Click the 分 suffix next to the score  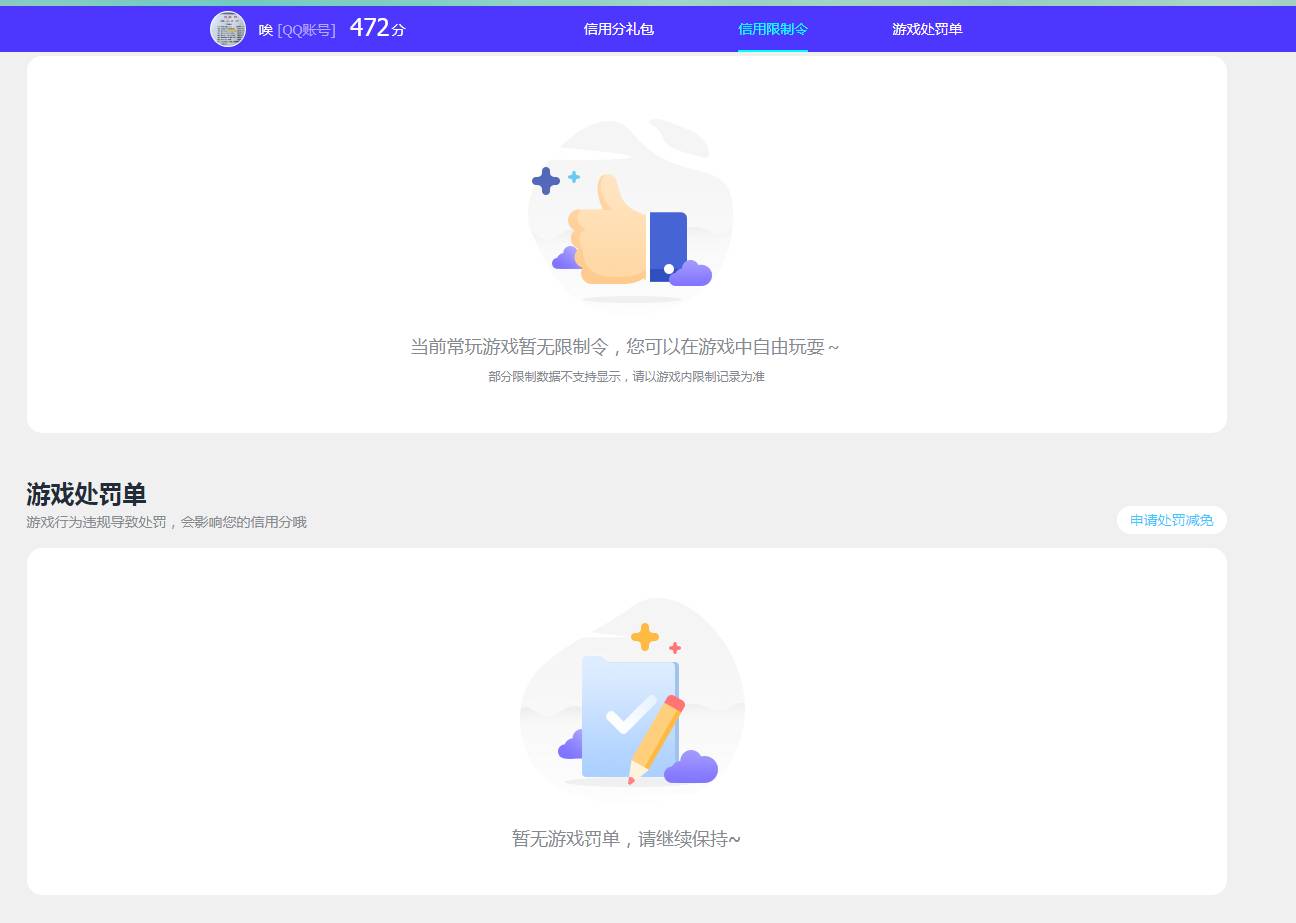pos(398,32)
